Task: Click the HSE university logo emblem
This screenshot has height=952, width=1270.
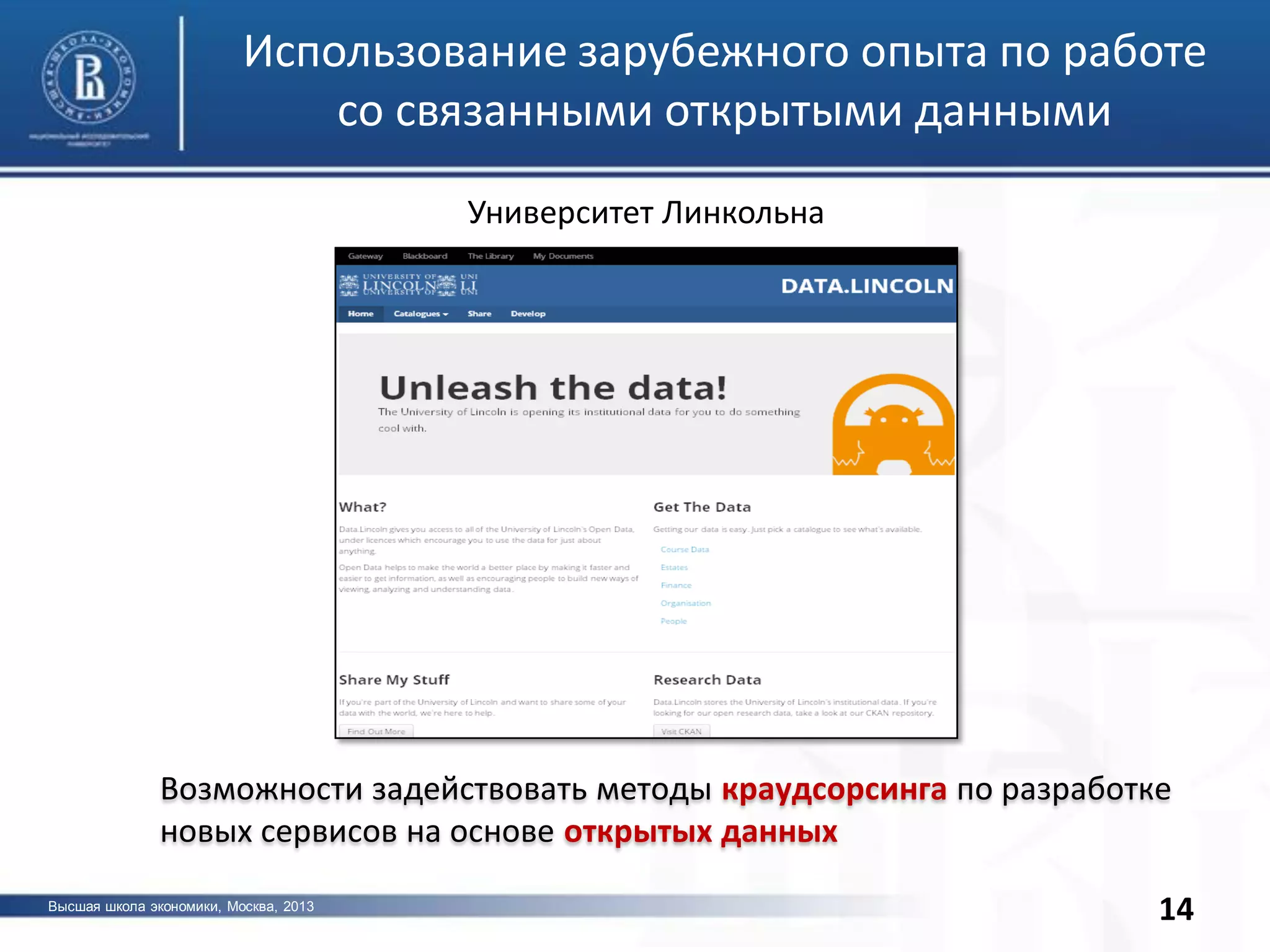Action: [x=88, y=78]
